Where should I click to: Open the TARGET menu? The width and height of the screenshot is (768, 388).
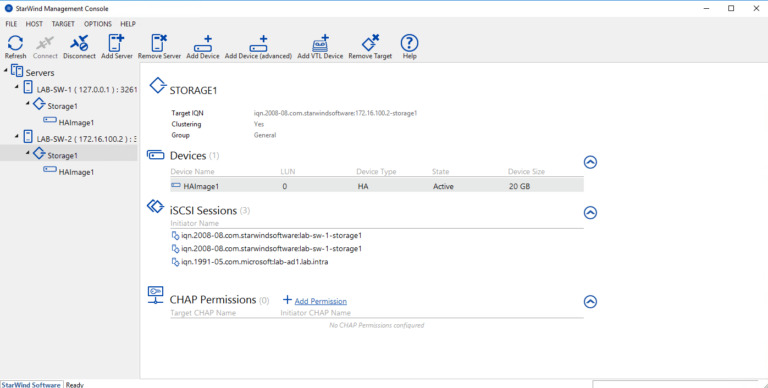coord(63,24)
